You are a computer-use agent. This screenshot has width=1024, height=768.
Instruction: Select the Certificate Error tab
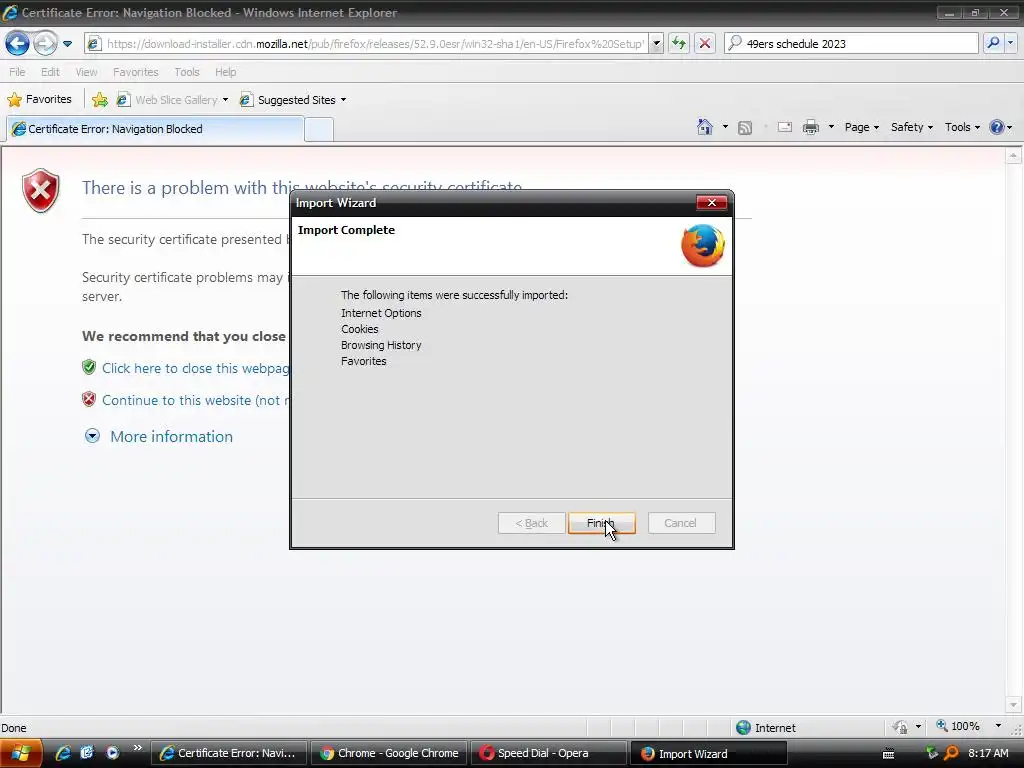(155, 129)
